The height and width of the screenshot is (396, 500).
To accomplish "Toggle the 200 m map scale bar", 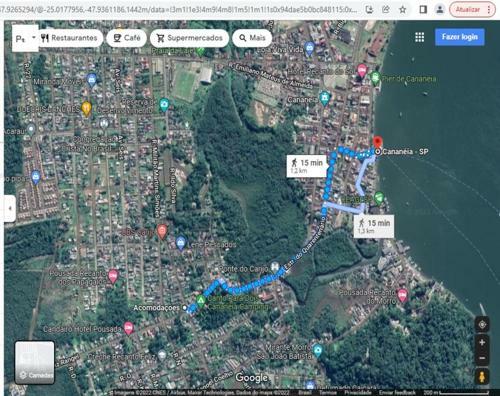I will tap(456, 393).
